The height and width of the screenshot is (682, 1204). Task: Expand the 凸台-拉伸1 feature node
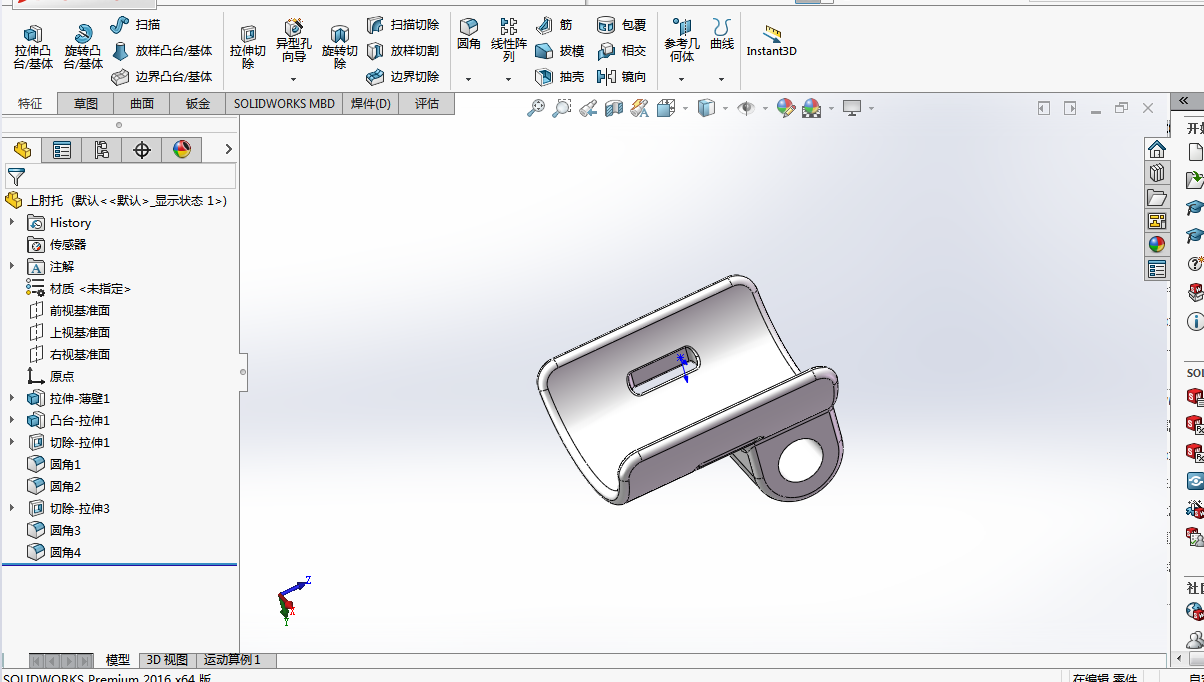coord(12,420)
